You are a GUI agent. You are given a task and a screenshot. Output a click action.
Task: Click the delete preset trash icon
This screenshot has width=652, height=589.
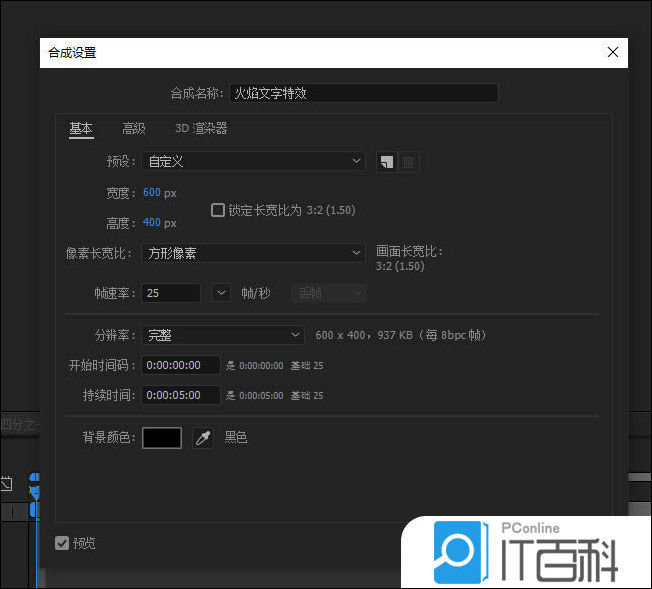tap(409, 162)
